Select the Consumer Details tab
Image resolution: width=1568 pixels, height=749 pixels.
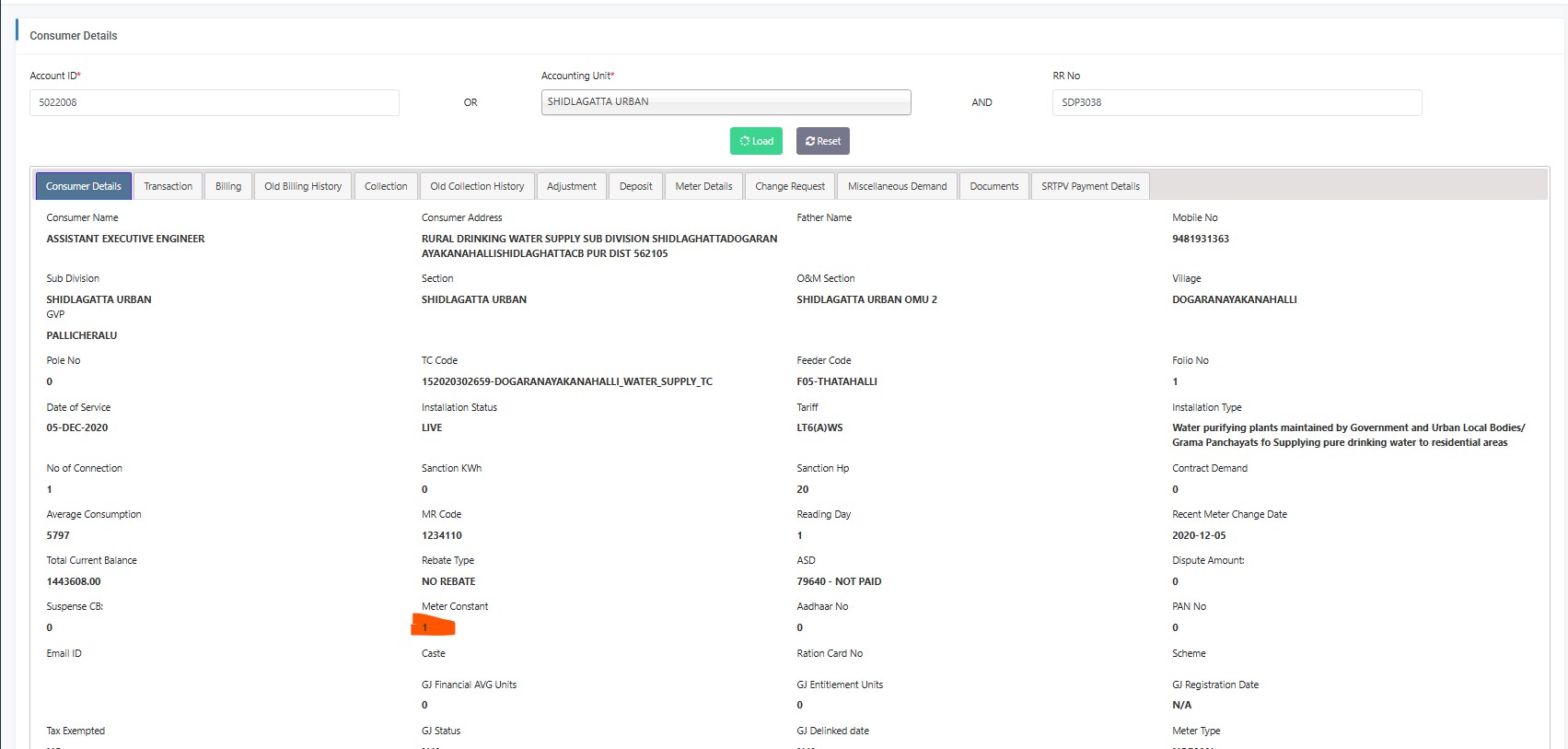[84, 186]
